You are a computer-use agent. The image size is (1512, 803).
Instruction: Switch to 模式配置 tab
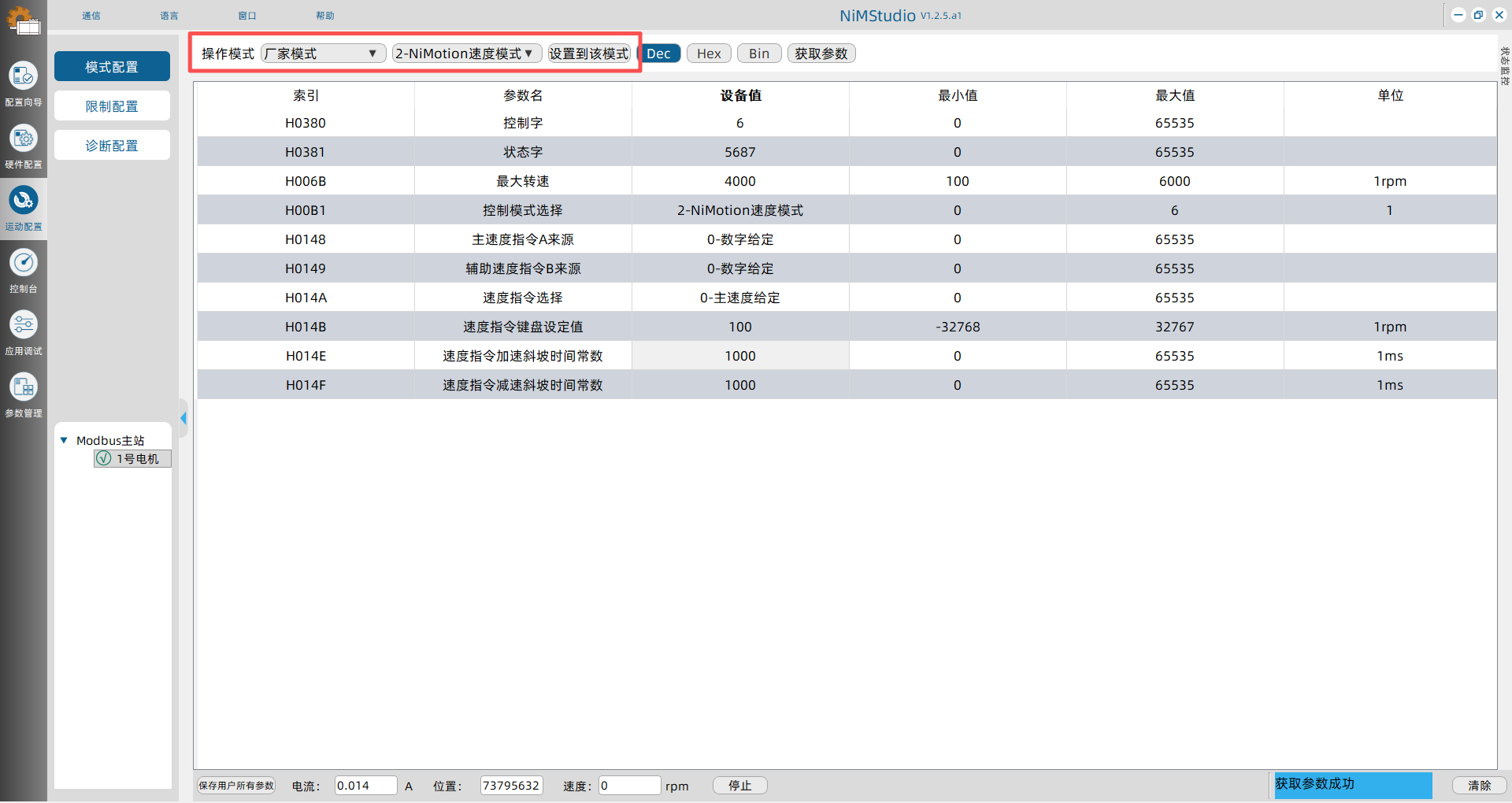[x=112, y=67]
